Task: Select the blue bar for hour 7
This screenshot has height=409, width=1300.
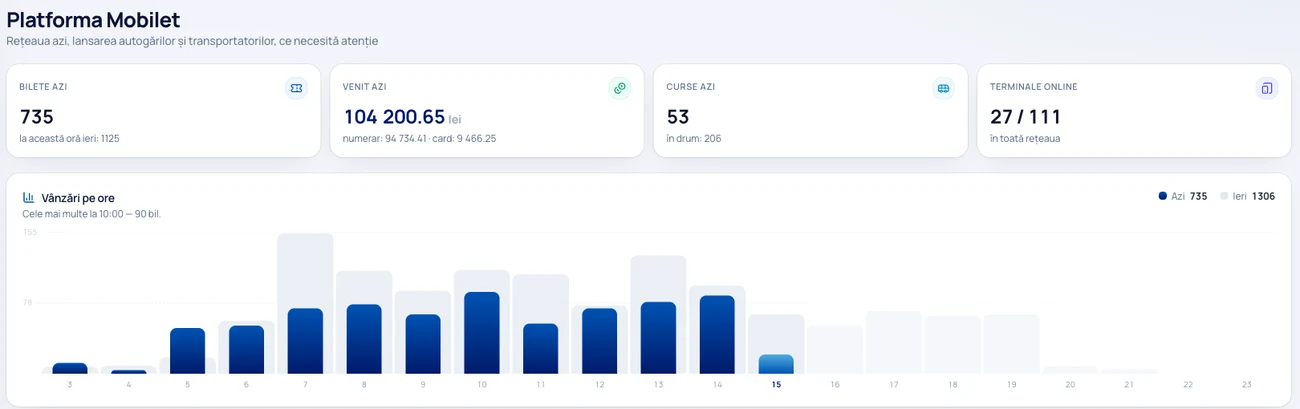Action: pyautogui.click(x=305, y=341)
